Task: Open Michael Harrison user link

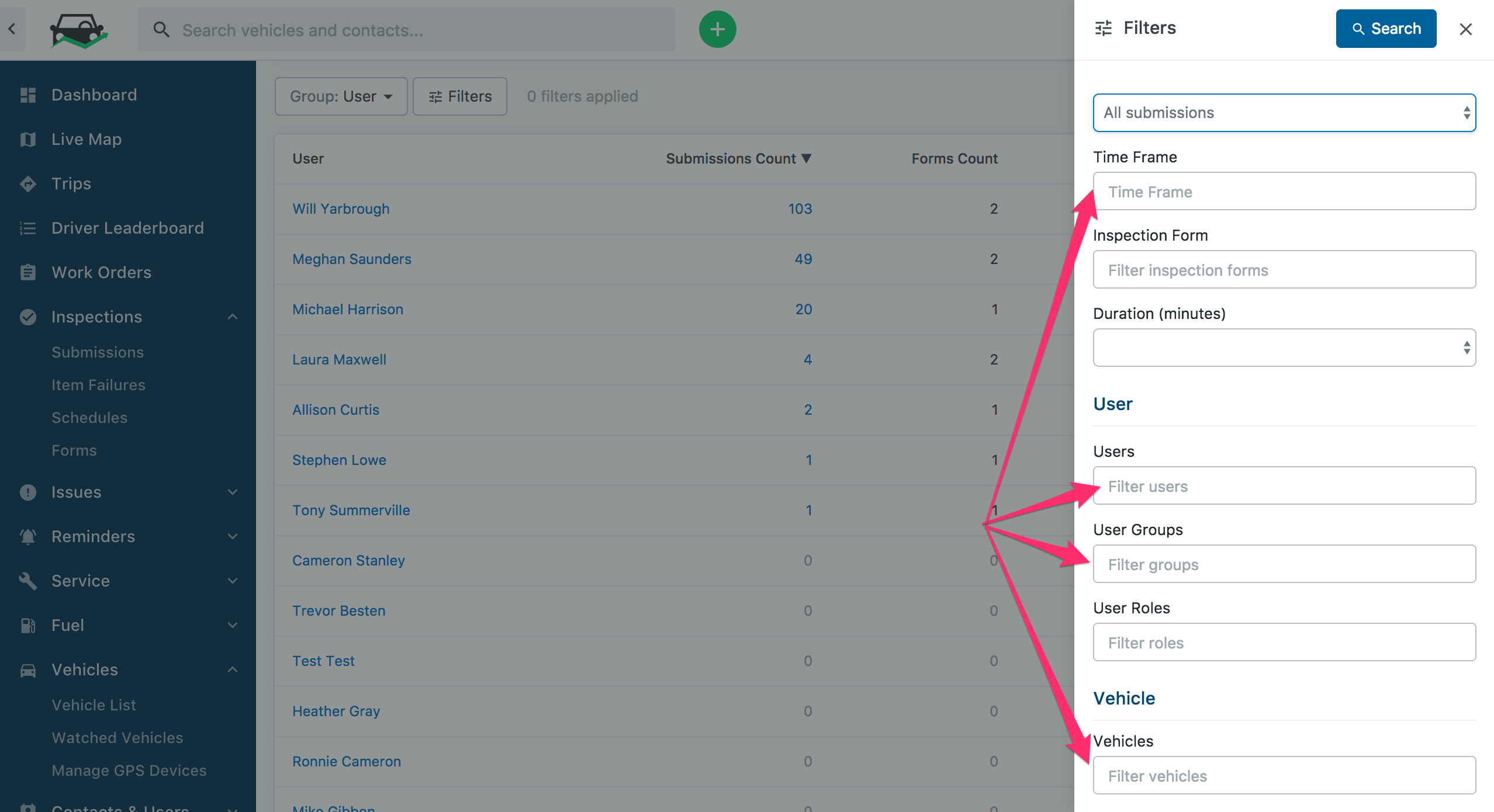Action: tap(348, 309)
